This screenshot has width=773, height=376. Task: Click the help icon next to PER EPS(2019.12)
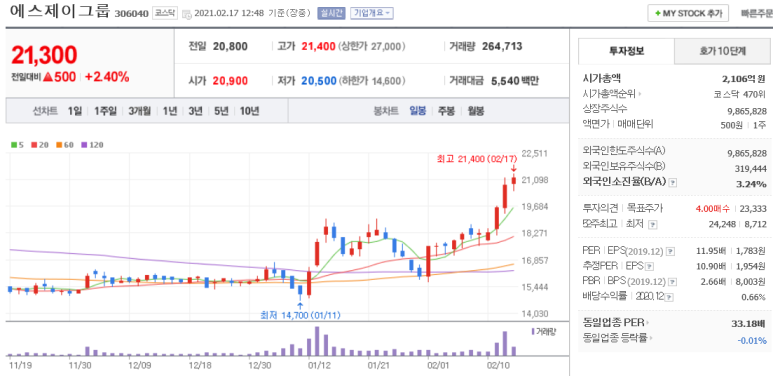(x=670, y=251)
